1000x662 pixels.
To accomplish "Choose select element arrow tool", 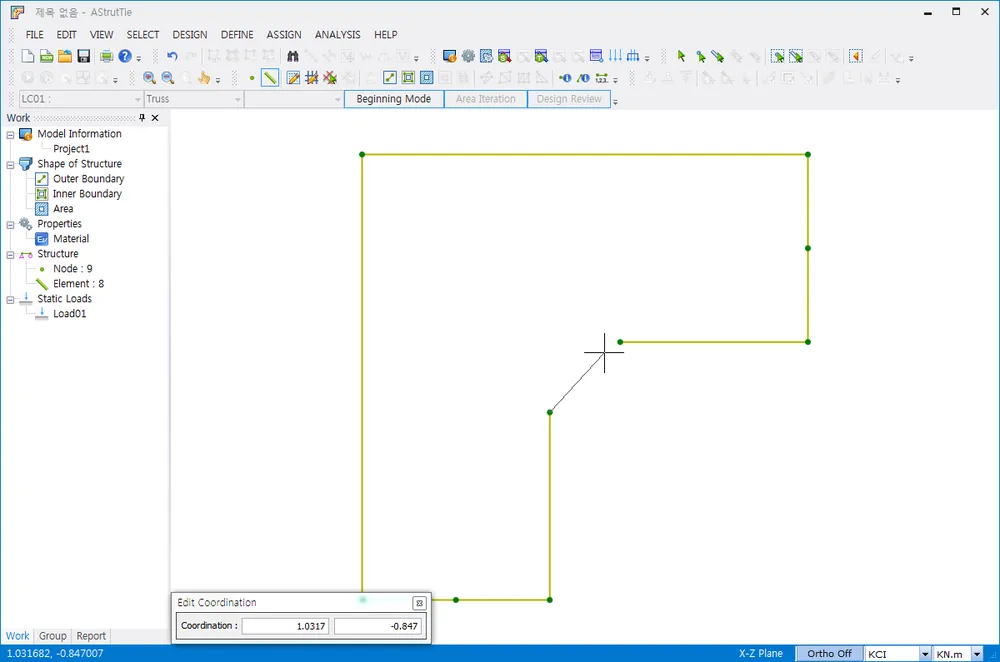I will [718, 57].
